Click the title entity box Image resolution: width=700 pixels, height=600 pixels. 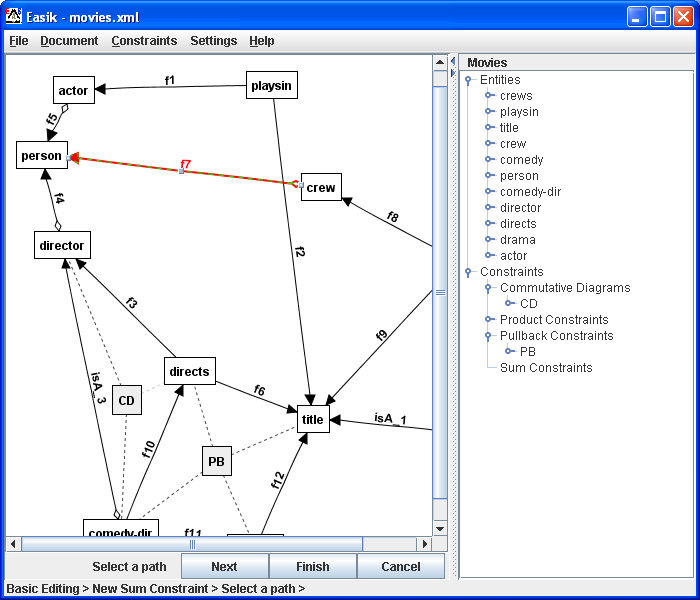point(313,419)
